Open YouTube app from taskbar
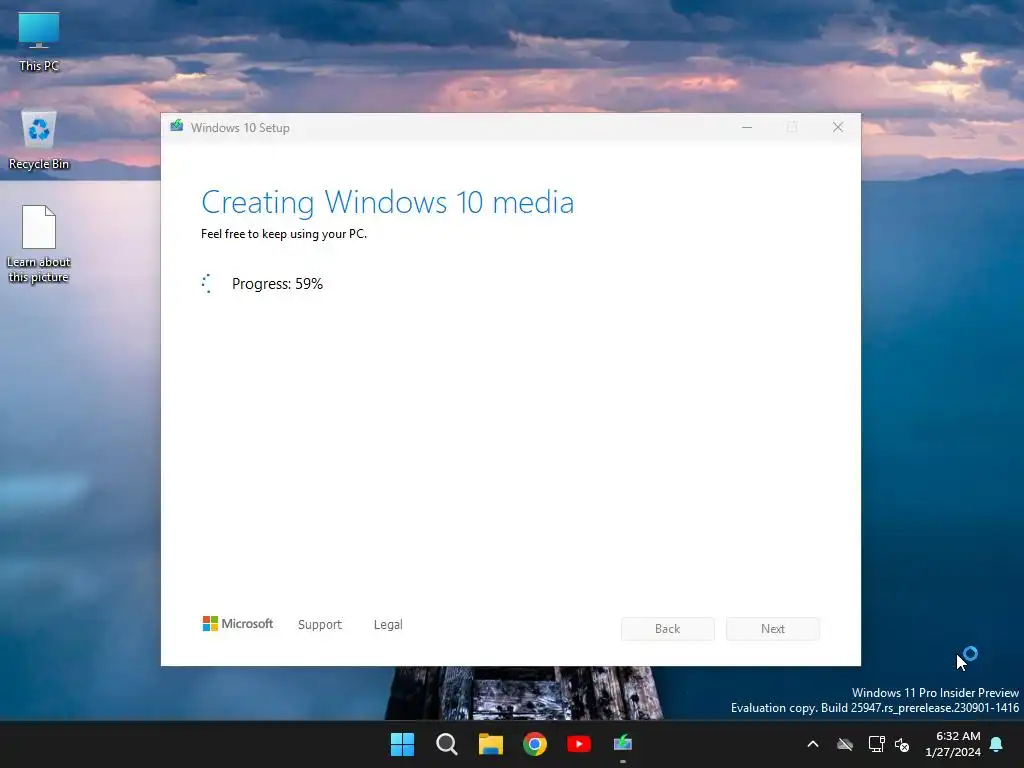 click(579, 744)
